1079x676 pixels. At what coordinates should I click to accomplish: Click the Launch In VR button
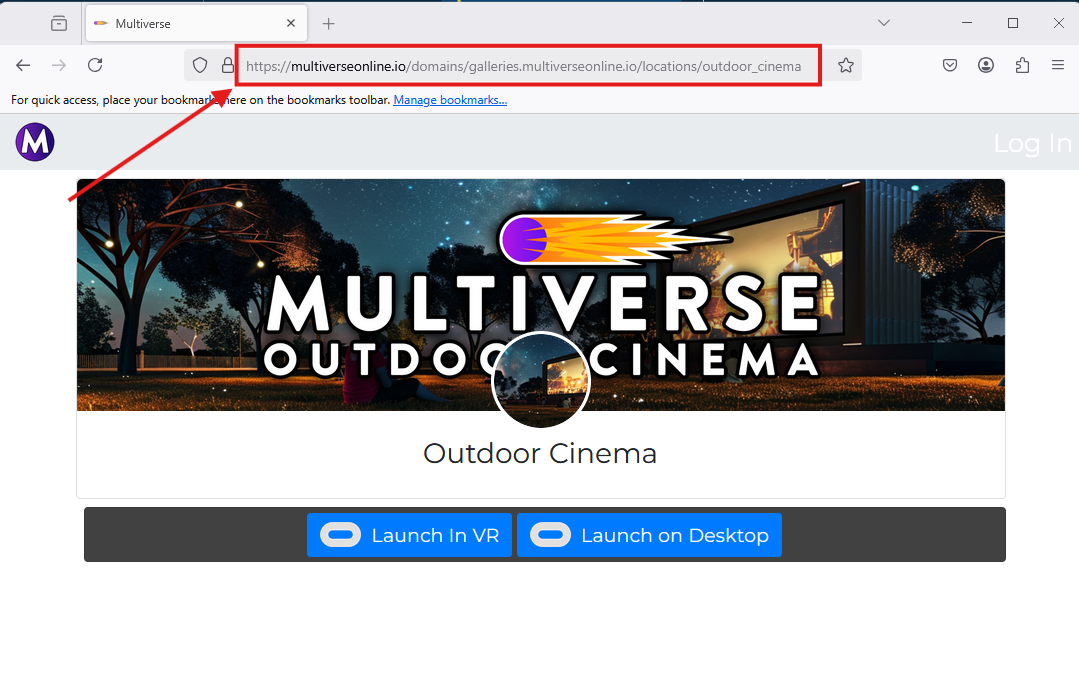[409, 535]
